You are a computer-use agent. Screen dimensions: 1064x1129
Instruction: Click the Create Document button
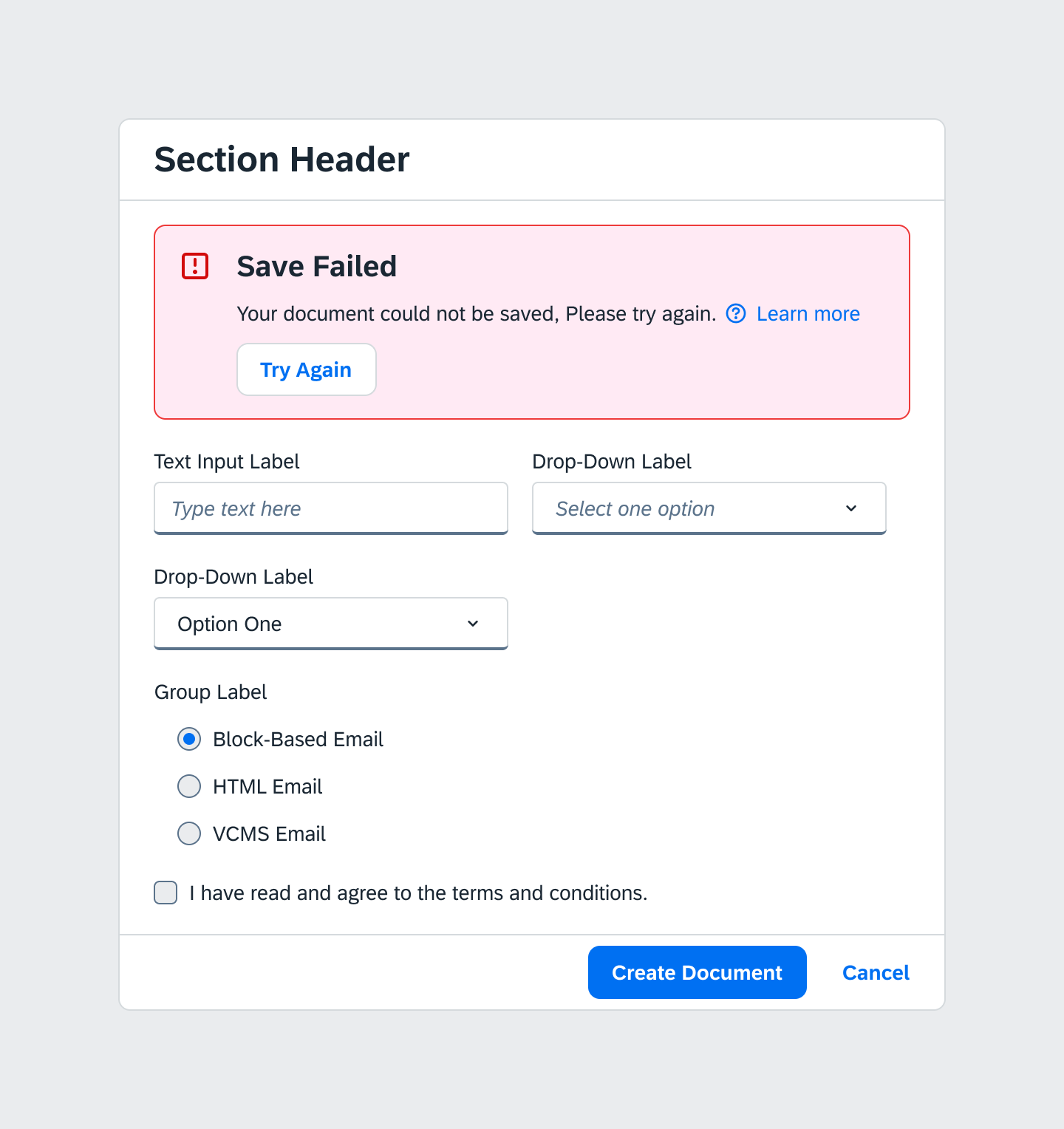click(697, 972)
